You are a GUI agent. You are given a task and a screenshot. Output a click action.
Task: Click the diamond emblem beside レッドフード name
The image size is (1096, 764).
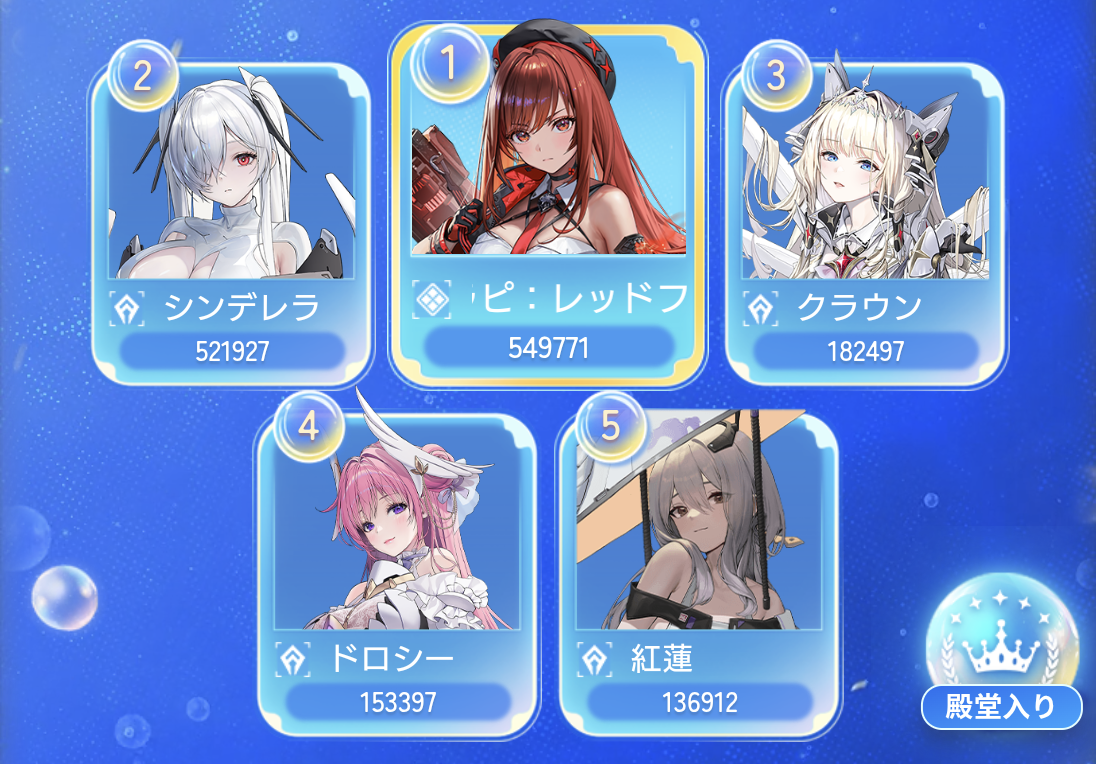coord(432,300)
